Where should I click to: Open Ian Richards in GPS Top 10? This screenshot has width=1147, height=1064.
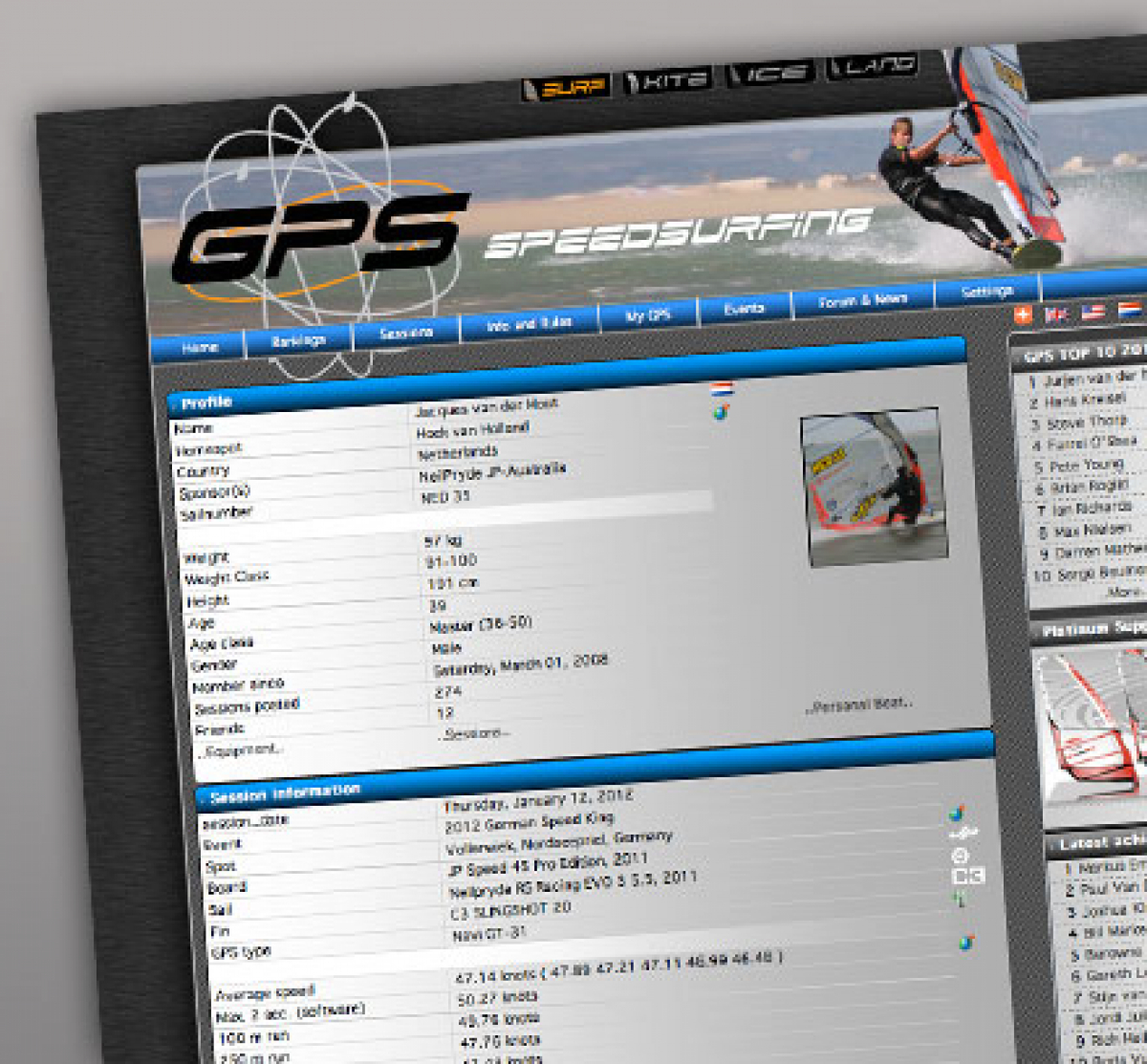(x=1093, y=509)
